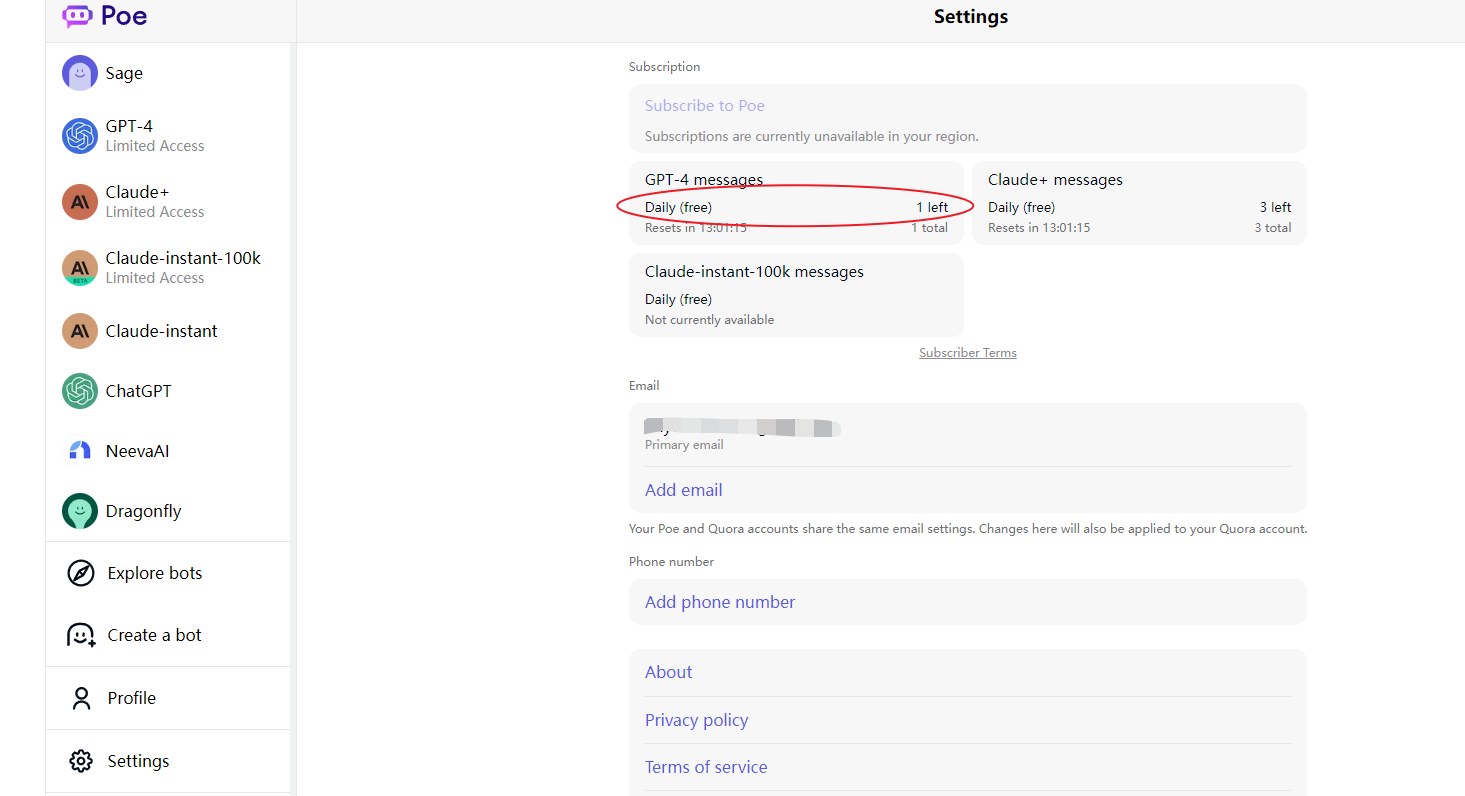Click the Claude+ messages card title
The width and height of the screenshot is (1465, 796).
tap(1055, 180)
